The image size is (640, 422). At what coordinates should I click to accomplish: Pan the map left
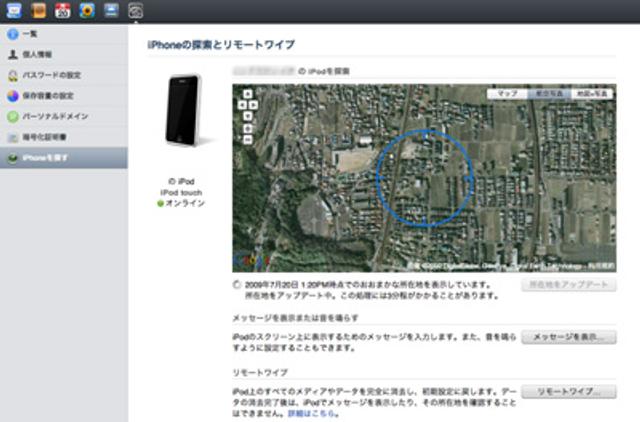tap(242, 105)
